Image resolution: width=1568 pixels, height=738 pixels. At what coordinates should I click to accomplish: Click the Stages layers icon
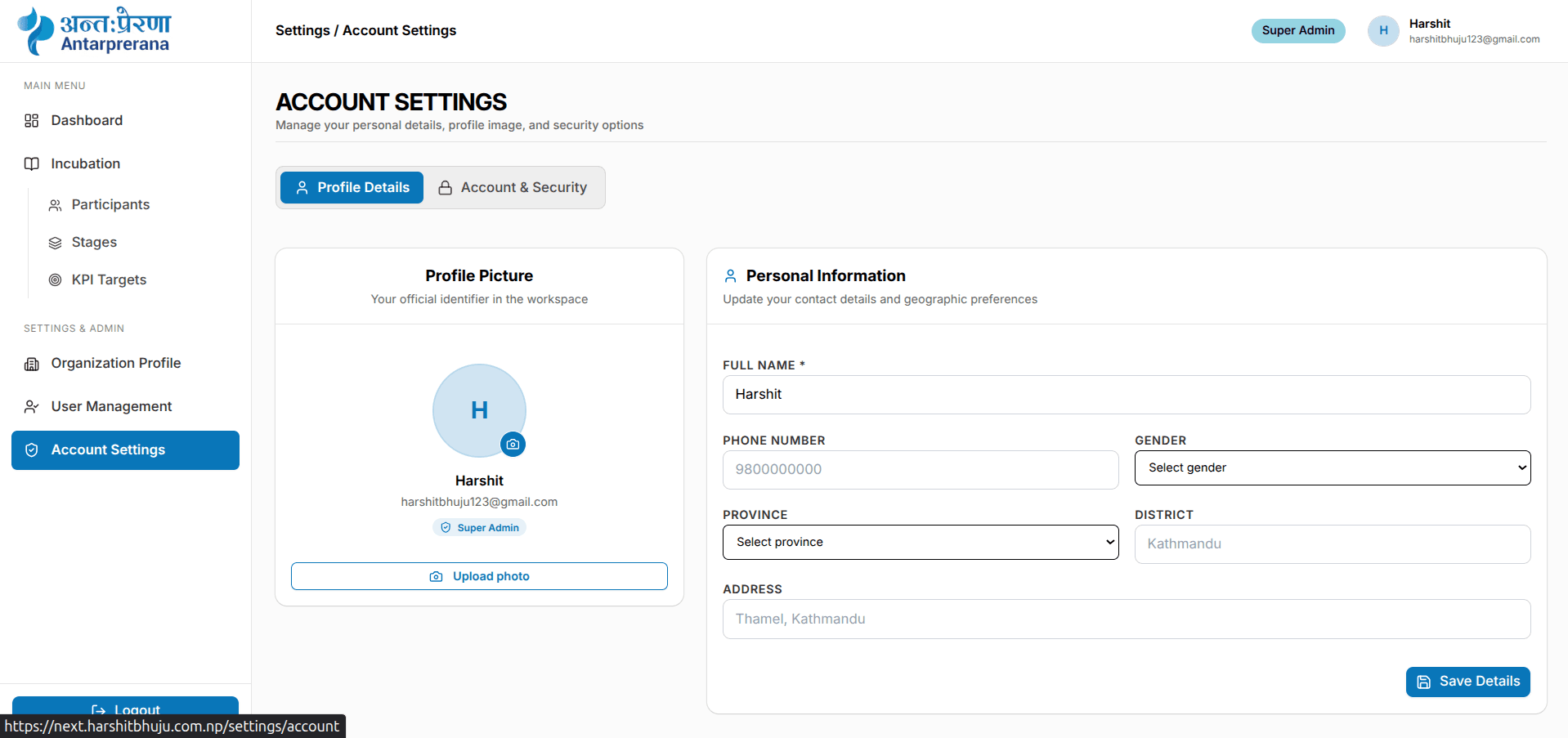pyautogui.click(x=55, y=243)
